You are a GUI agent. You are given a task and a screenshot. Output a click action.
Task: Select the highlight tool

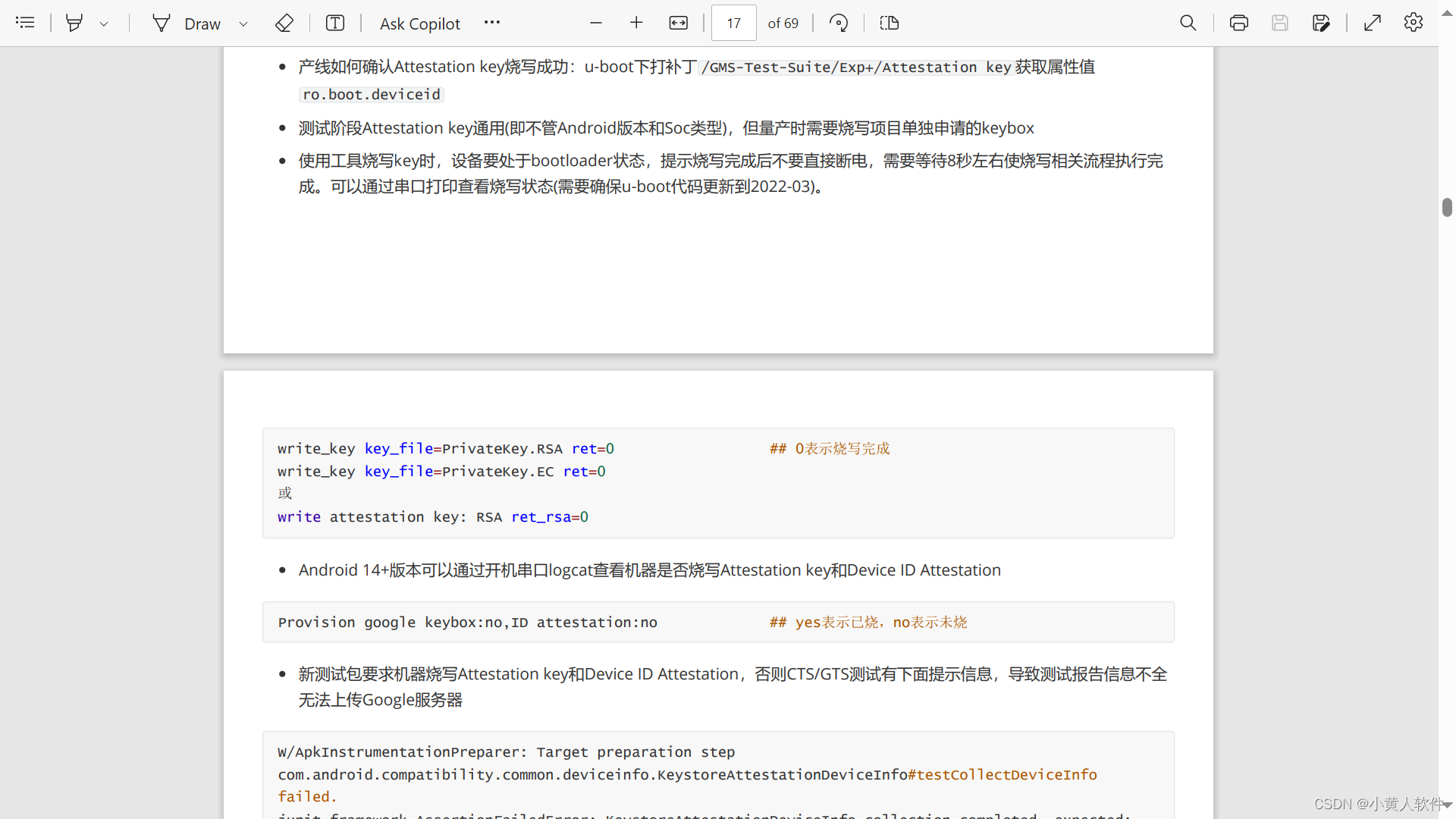pos(74,23)
